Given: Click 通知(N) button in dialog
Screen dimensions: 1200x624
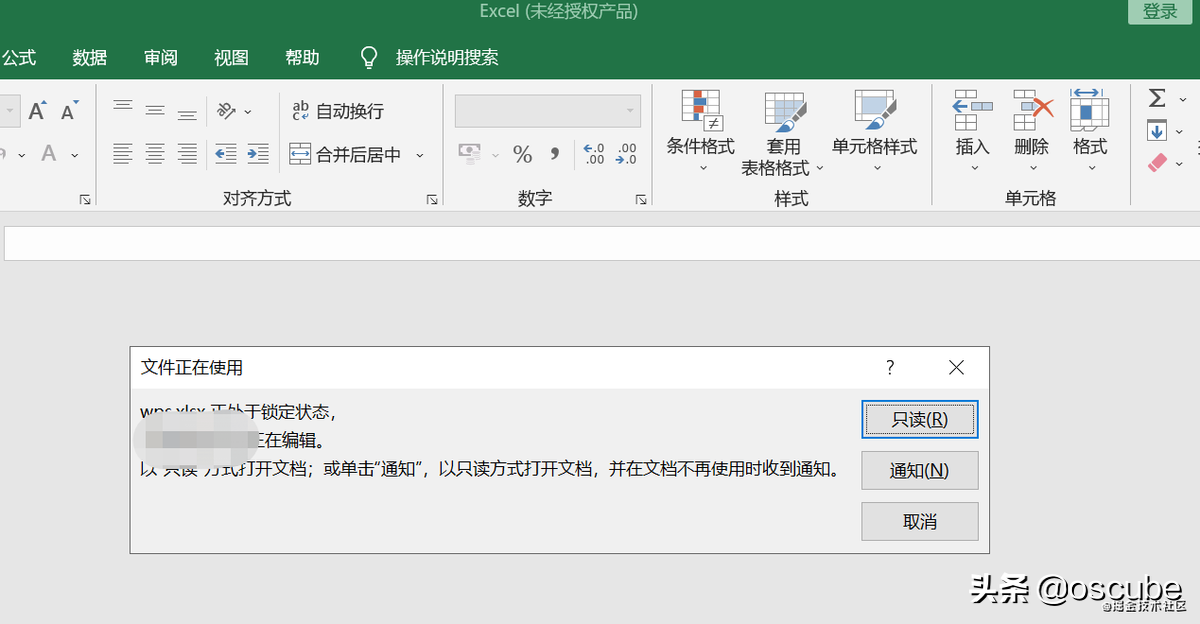Looking at the screenshot, I should [920, 470].
